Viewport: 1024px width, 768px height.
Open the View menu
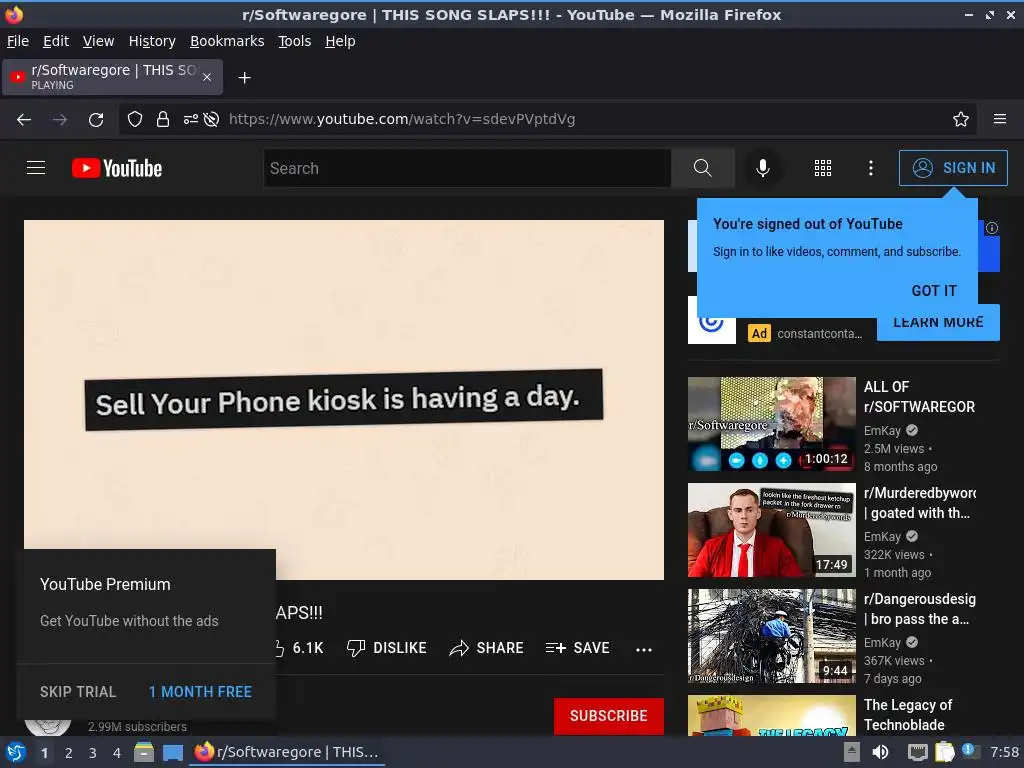pos(98,41)
